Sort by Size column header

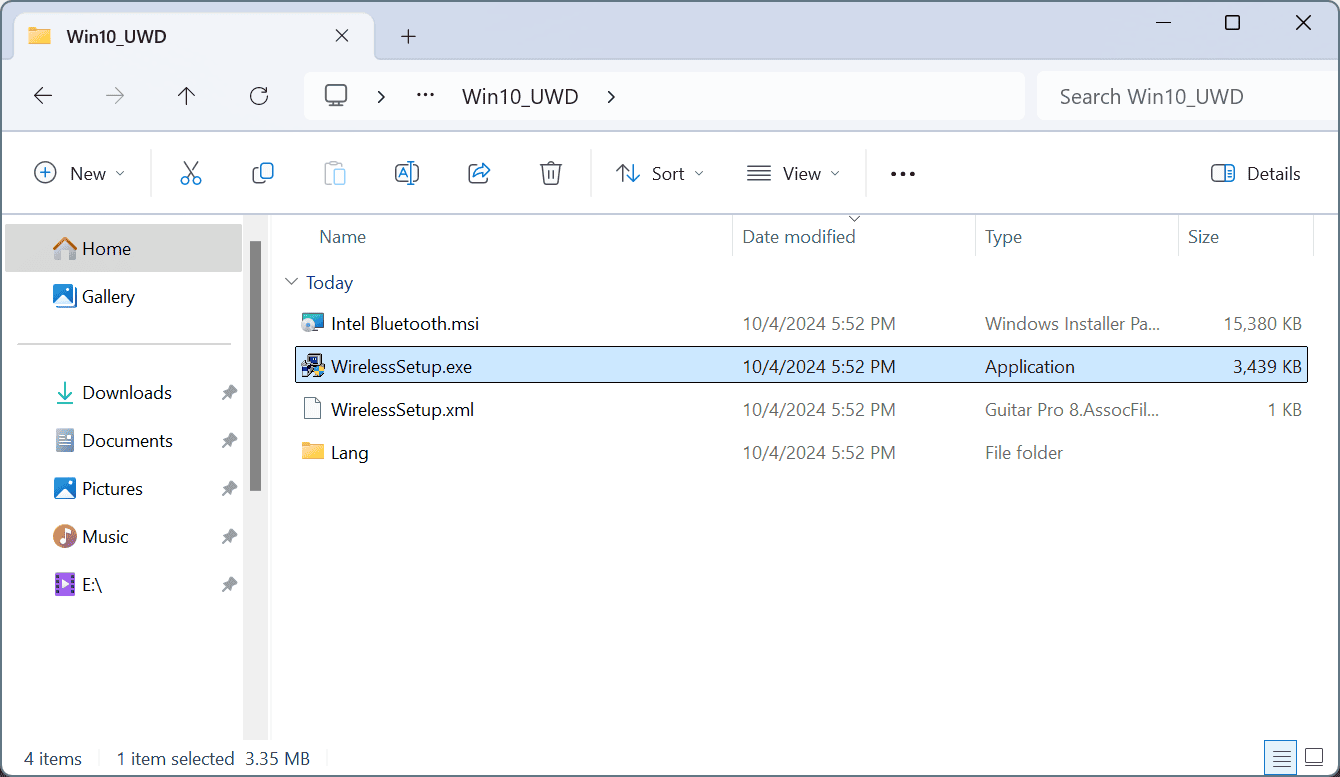(1203, 237)
